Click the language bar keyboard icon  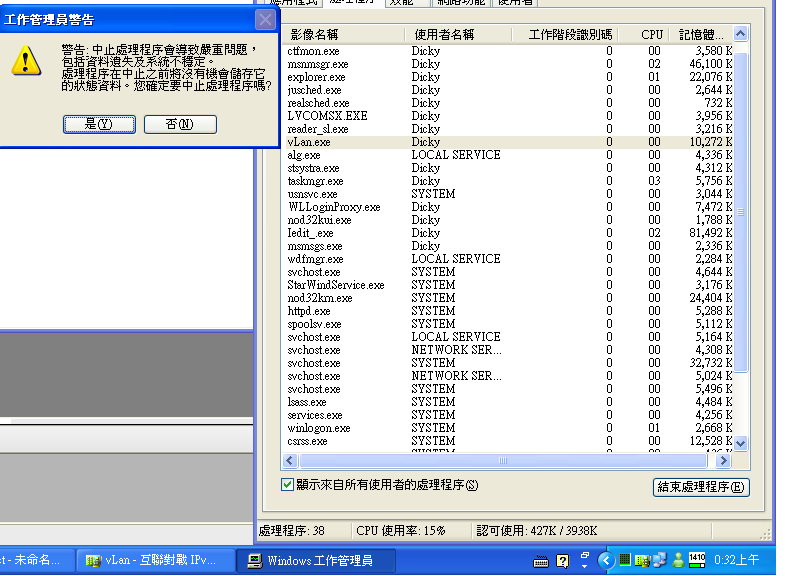click(541, 561)
